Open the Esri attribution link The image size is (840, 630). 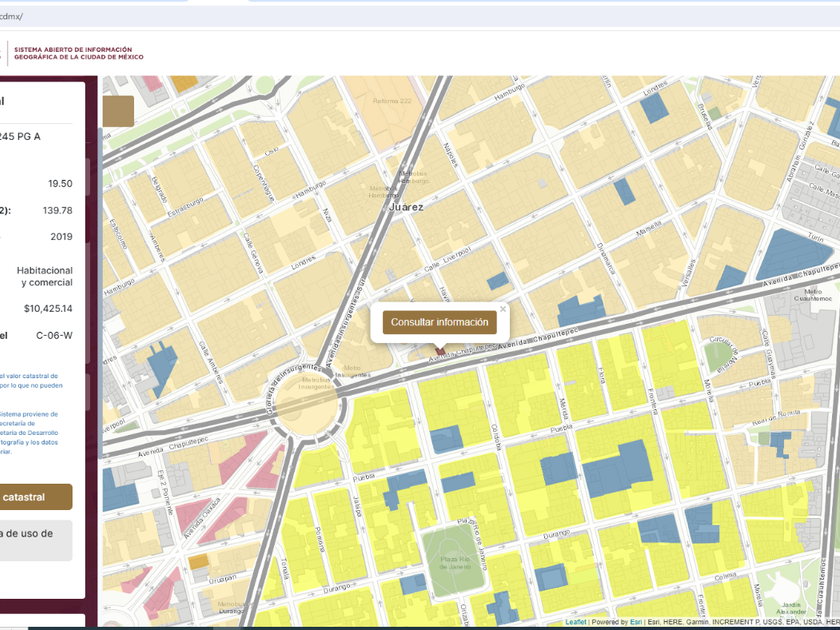pyautogui.click(x=635, y=622)
